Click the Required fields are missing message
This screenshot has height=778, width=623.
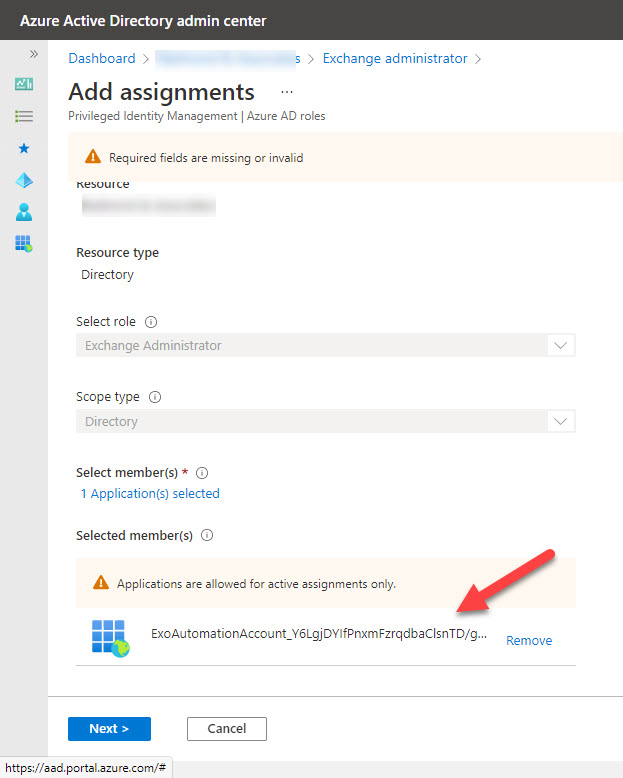point(206,158)
